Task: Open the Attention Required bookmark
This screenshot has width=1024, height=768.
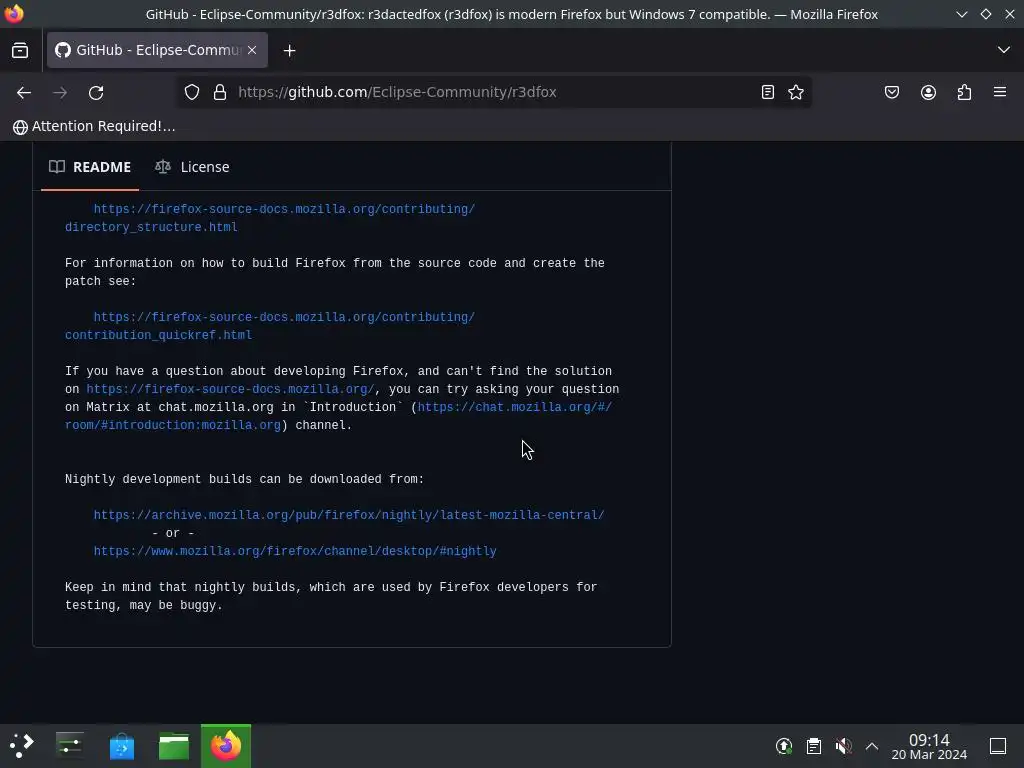Action: (94, 127)
